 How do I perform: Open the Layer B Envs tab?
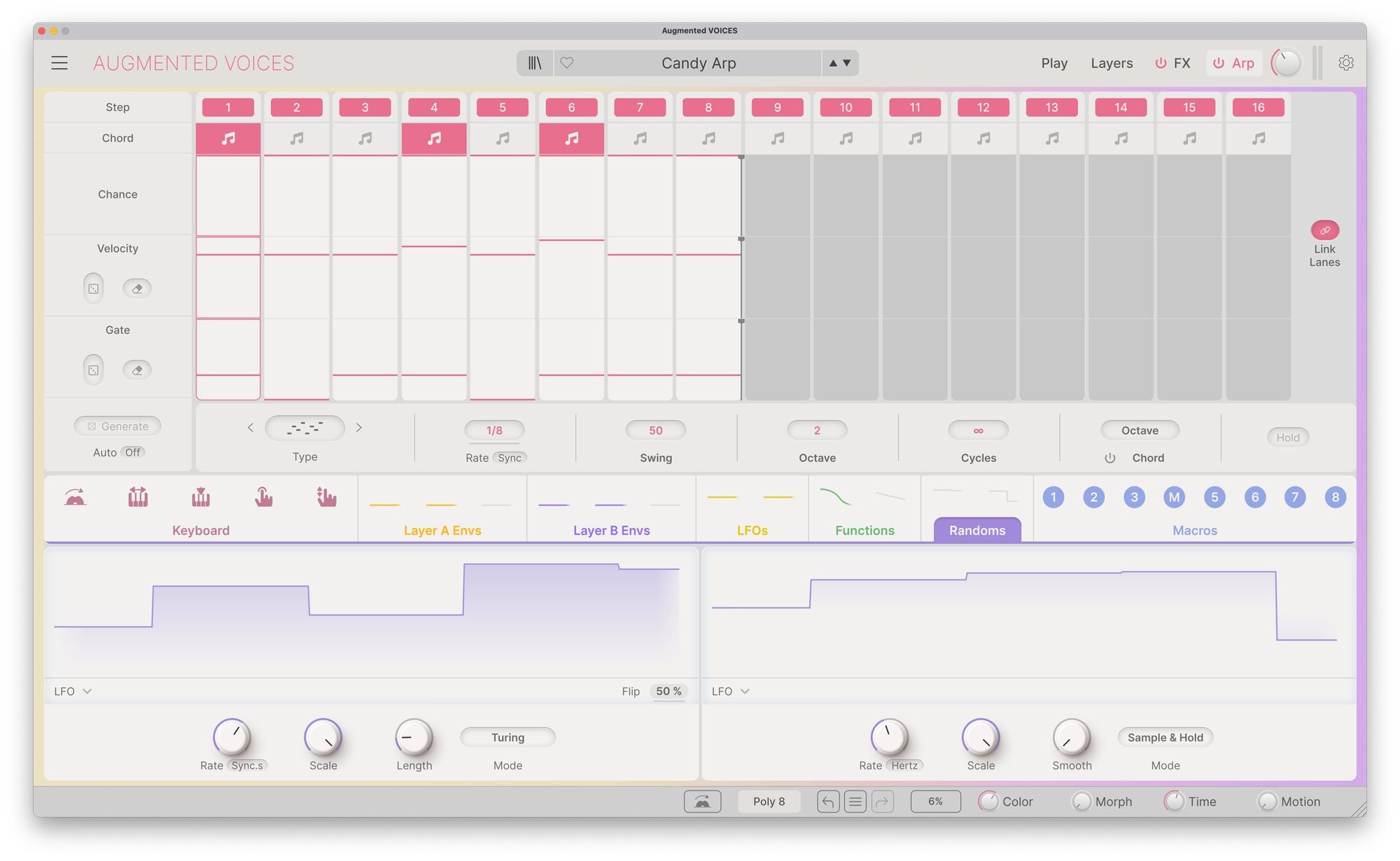coord(611,531)
